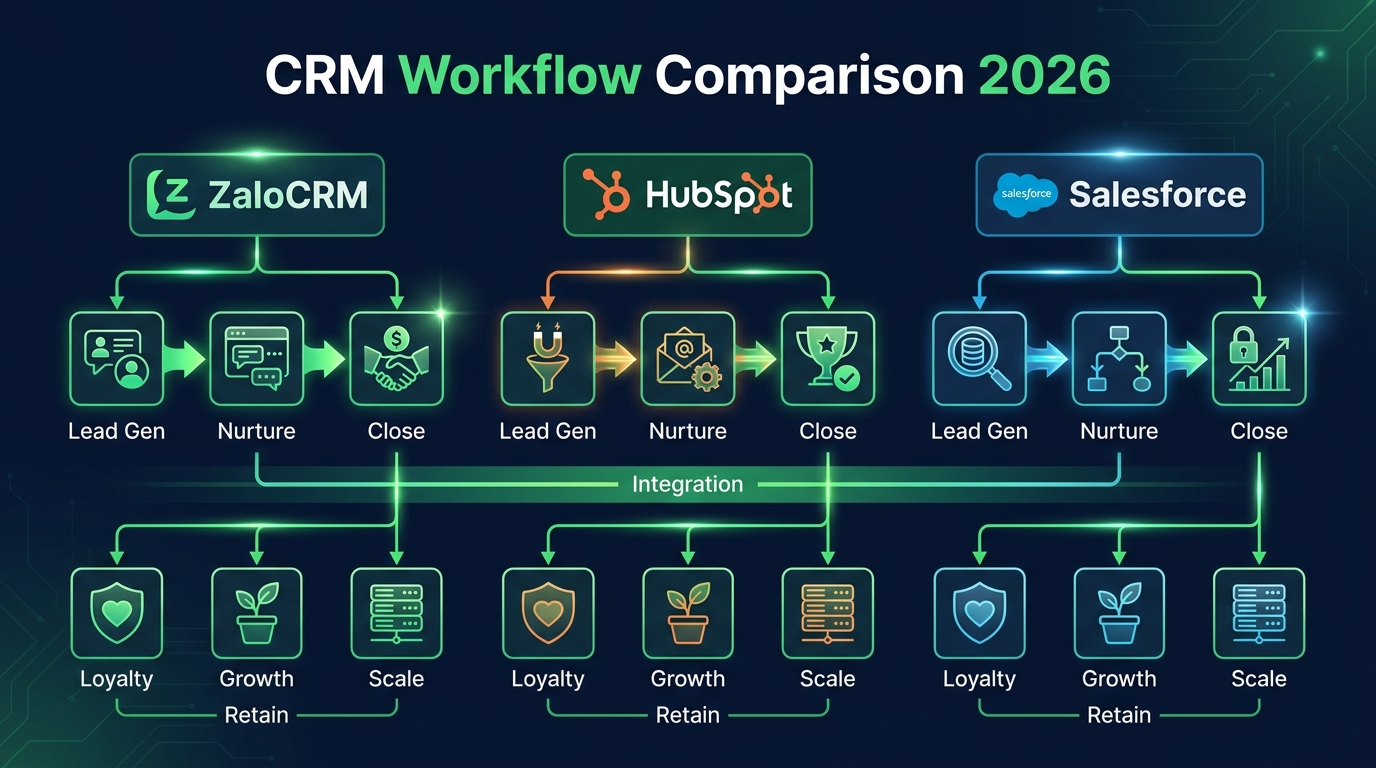Click the Salesforce Scale server icon
Viewport: 1376px width, 768px height.
coord(1259,613)
